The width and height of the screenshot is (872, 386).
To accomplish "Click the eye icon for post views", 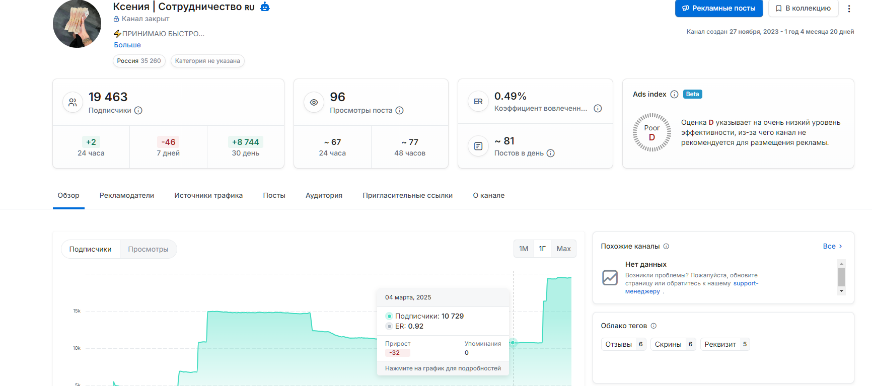I will (x=314, y=102).
